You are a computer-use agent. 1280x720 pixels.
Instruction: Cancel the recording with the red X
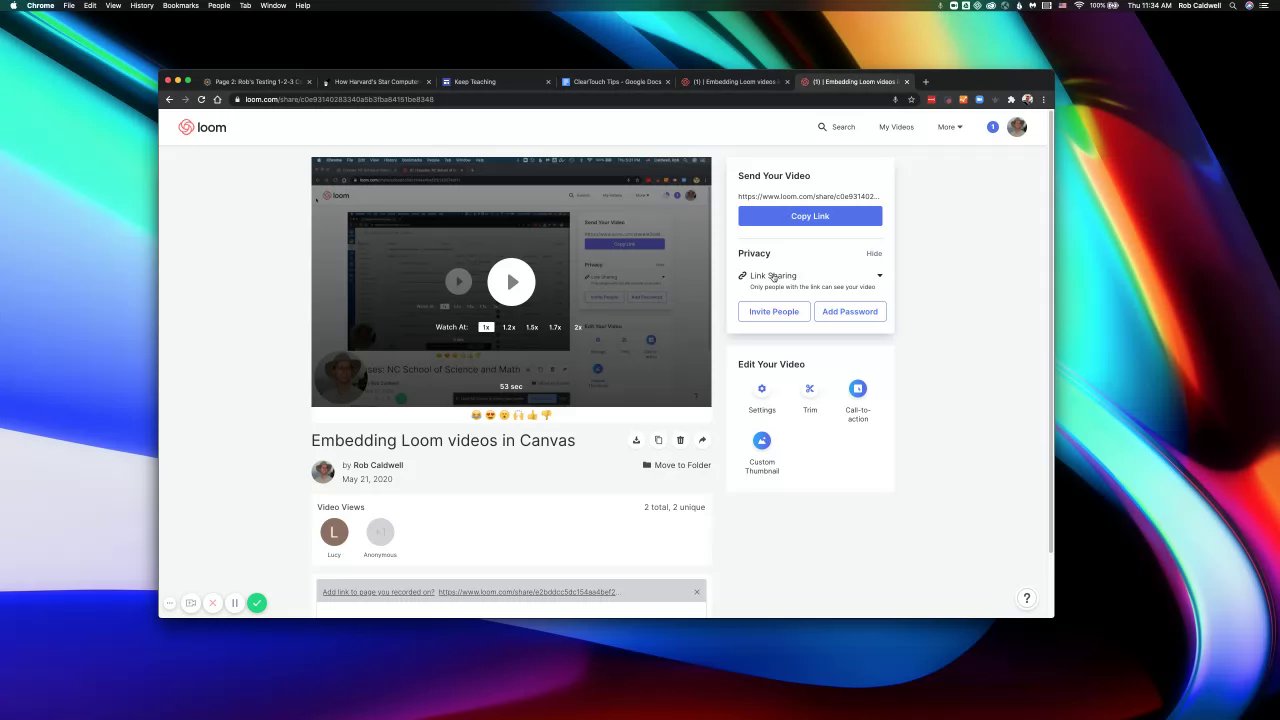(212, 603)
